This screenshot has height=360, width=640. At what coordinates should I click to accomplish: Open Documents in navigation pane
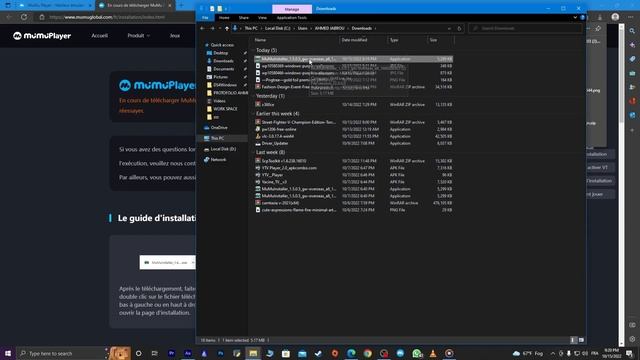pos(223,69)
